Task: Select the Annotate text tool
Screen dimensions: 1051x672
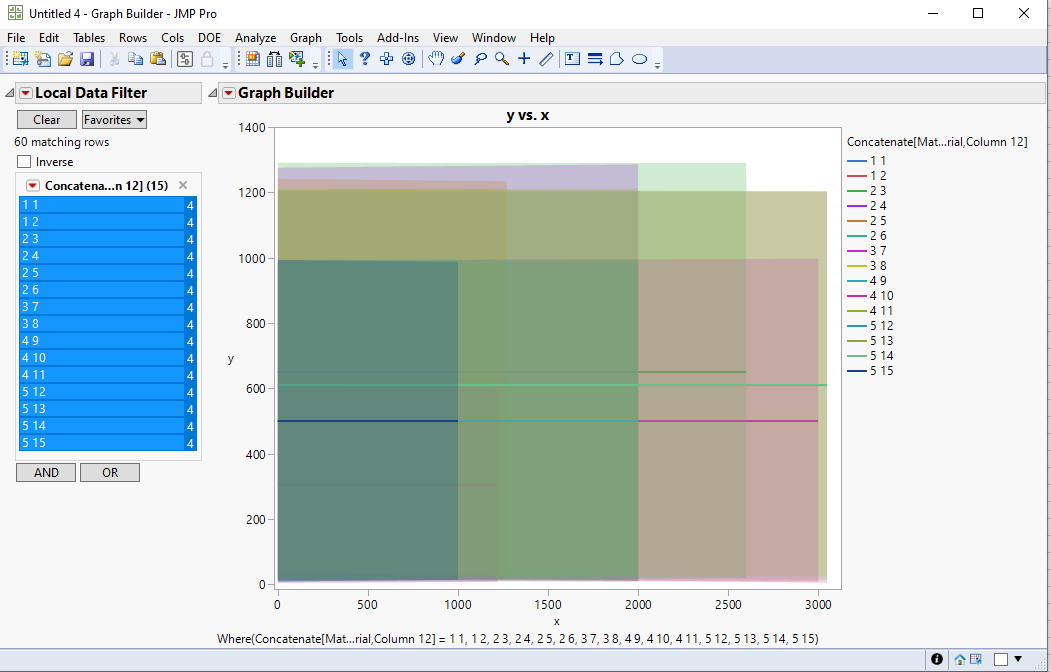Action: point(571,59)
